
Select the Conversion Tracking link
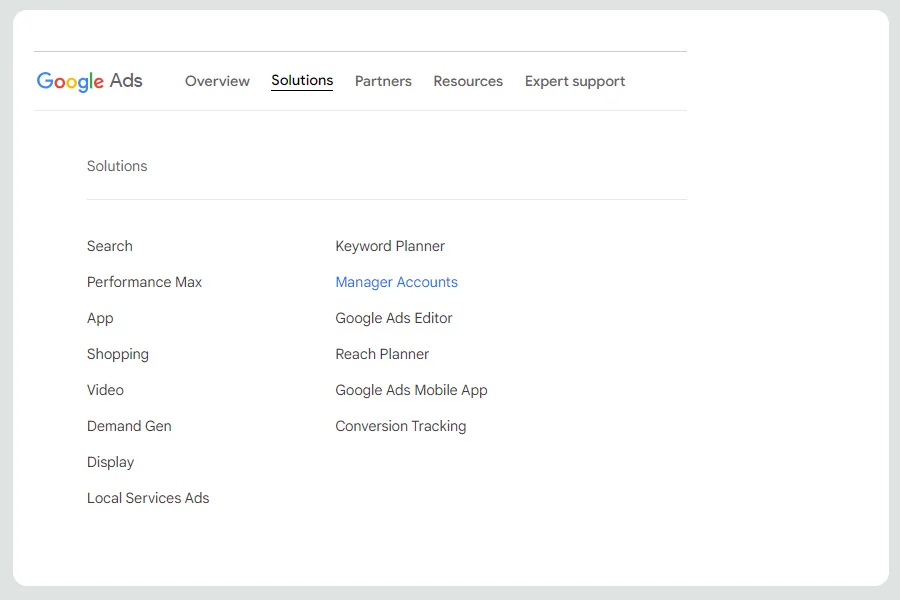pyautogui.click(x=401, y=427)
